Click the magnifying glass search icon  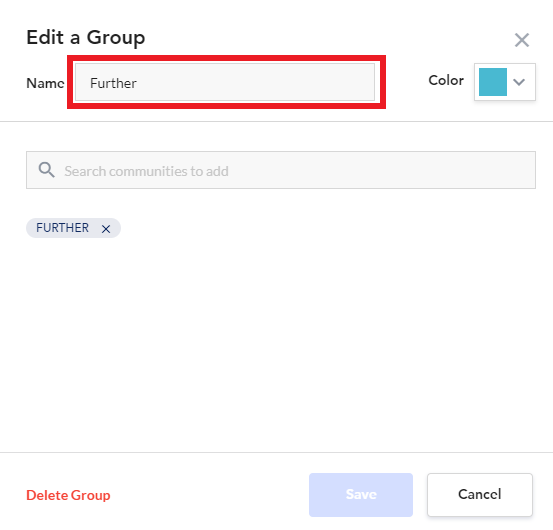[x=47, y=170]
